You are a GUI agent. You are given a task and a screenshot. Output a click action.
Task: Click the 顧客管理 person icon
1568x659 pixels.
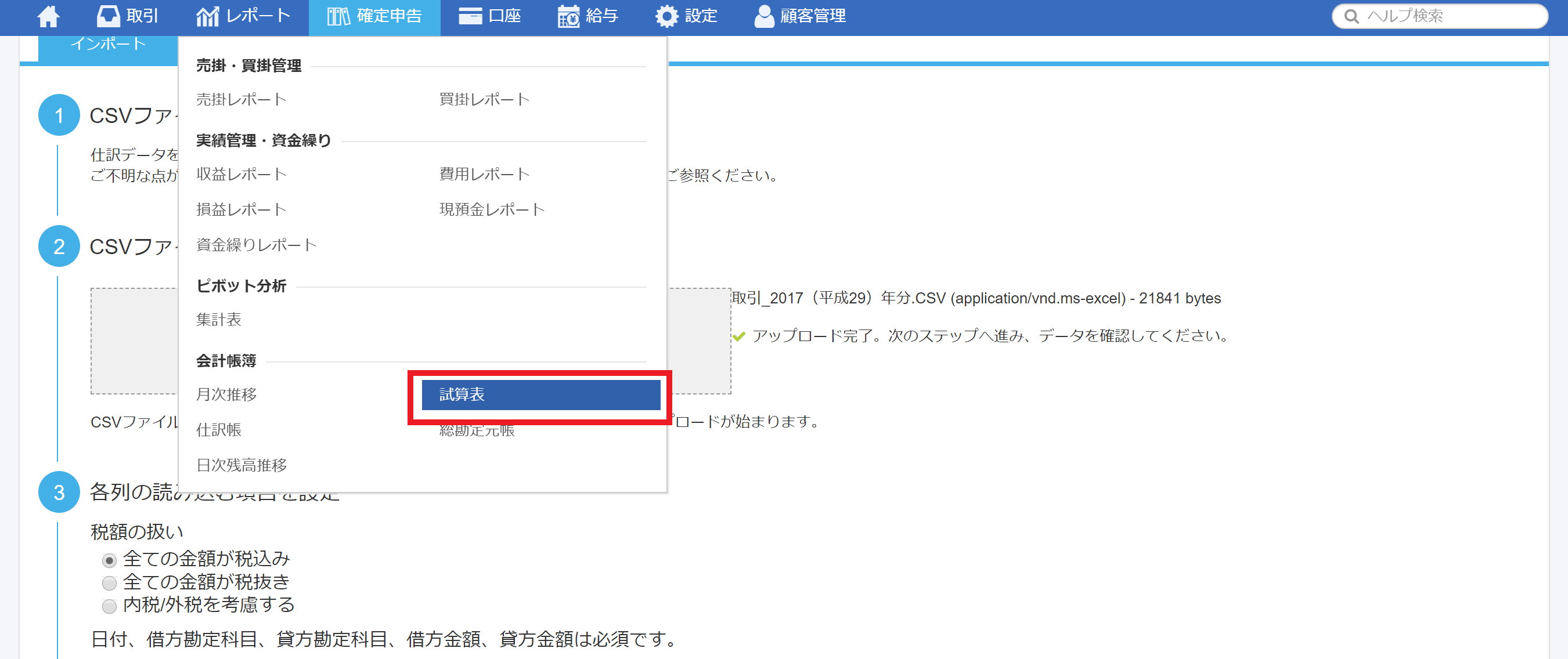(x=764, y=16)
